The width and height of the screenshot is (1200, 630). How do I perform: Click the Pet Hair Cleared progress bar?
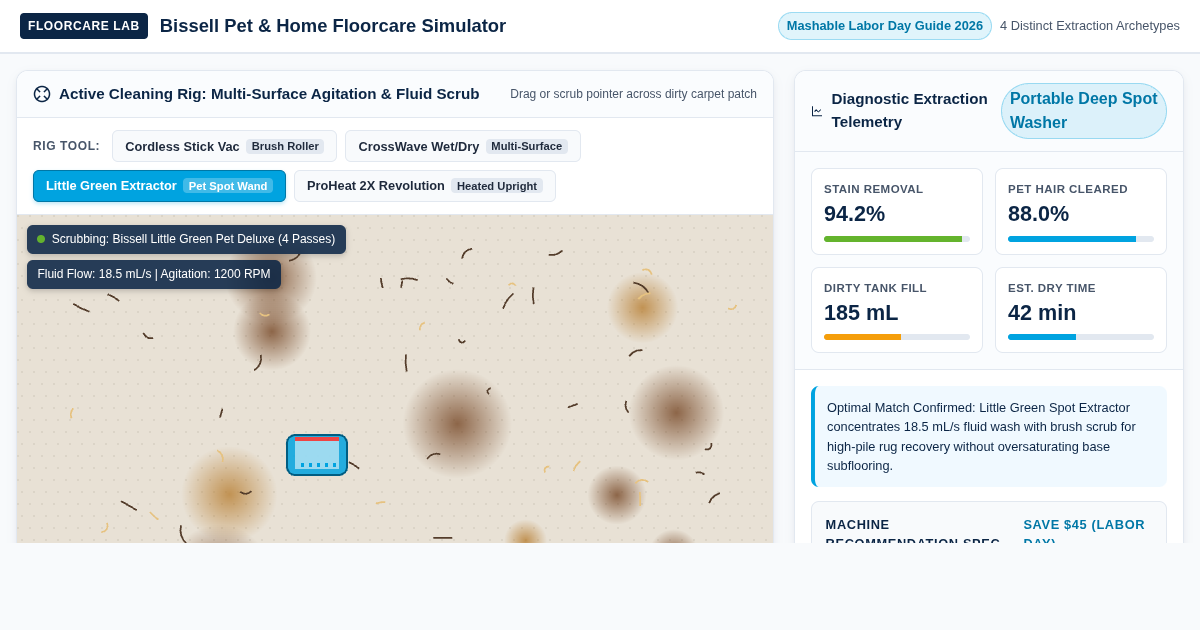tap(1081, 239)
